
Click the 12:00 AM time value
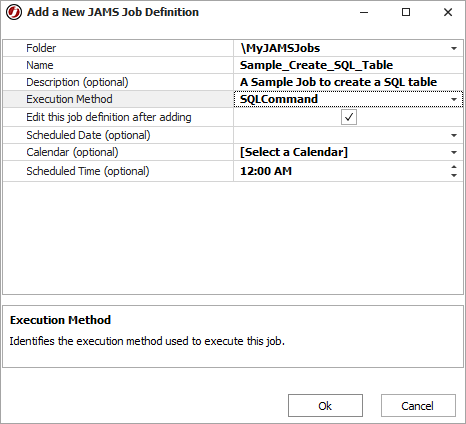[266, 171]
